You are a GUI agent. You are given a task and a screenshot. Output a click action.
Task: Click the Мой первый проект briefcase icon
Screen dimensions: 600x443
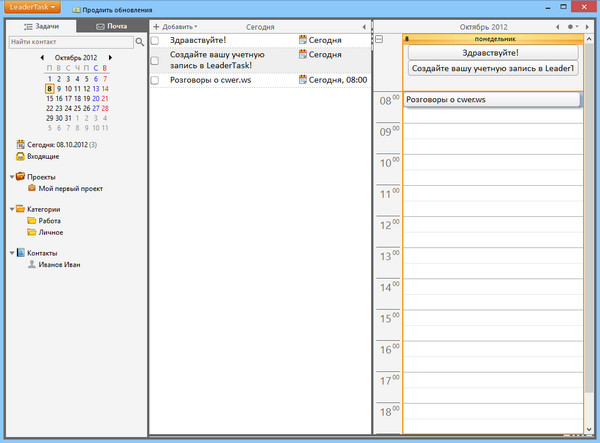(32, 188)
